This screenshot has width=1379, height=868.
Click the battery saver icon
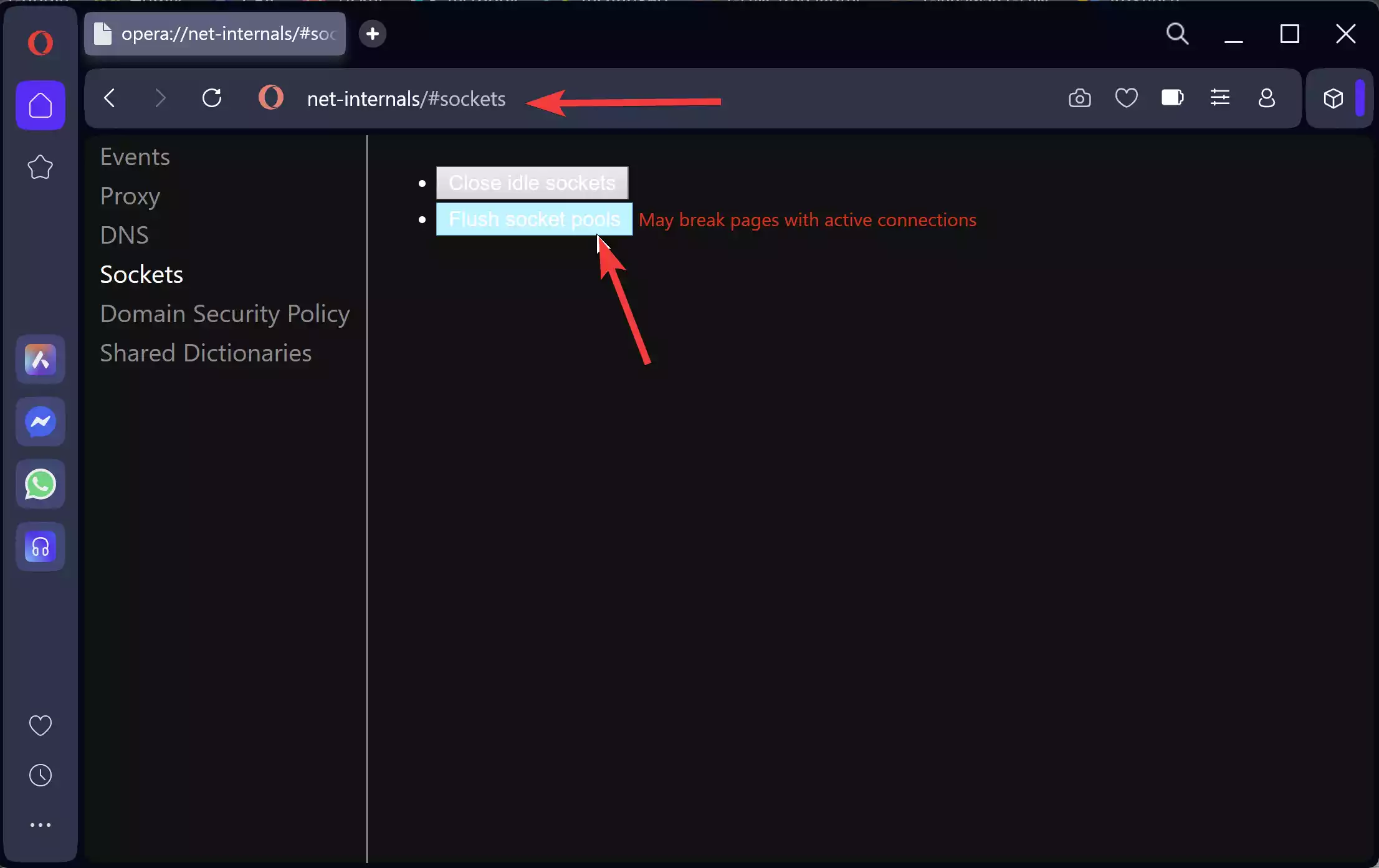(x=1172, y=98)
